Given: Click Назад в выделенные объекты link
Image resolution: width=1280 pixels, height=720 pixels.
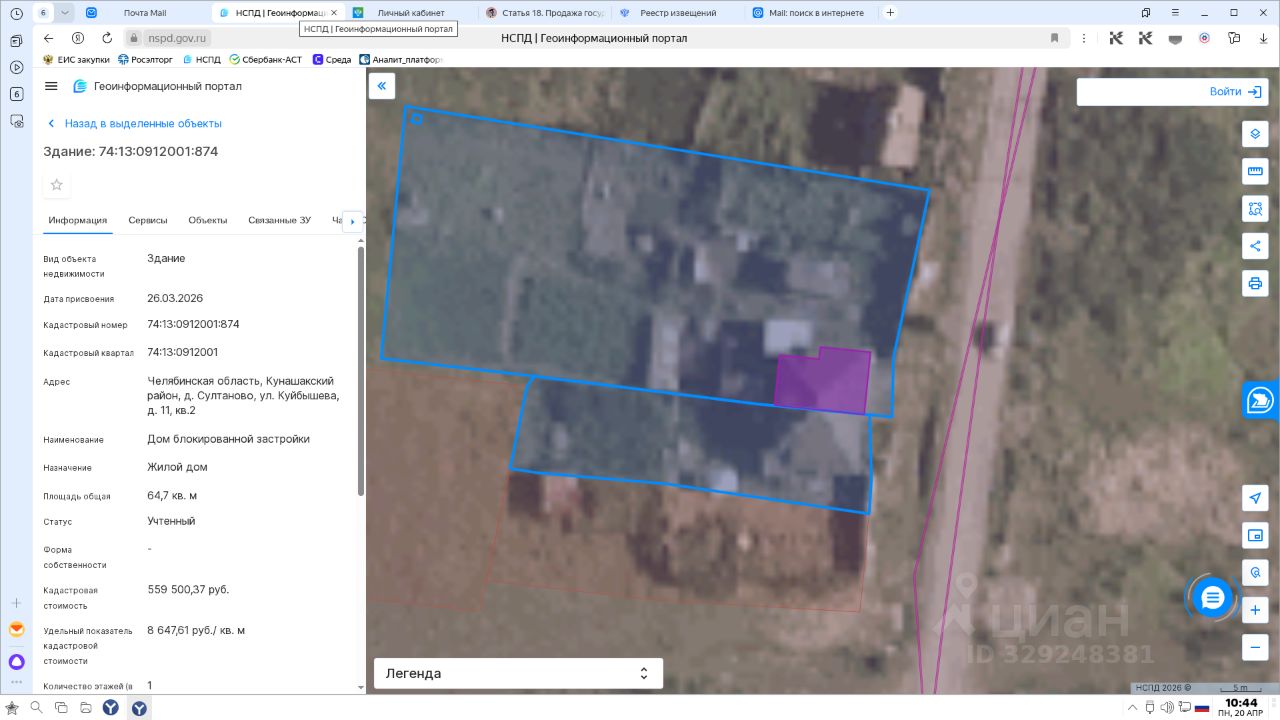Looking at the screenshot, I should point(142,124).
